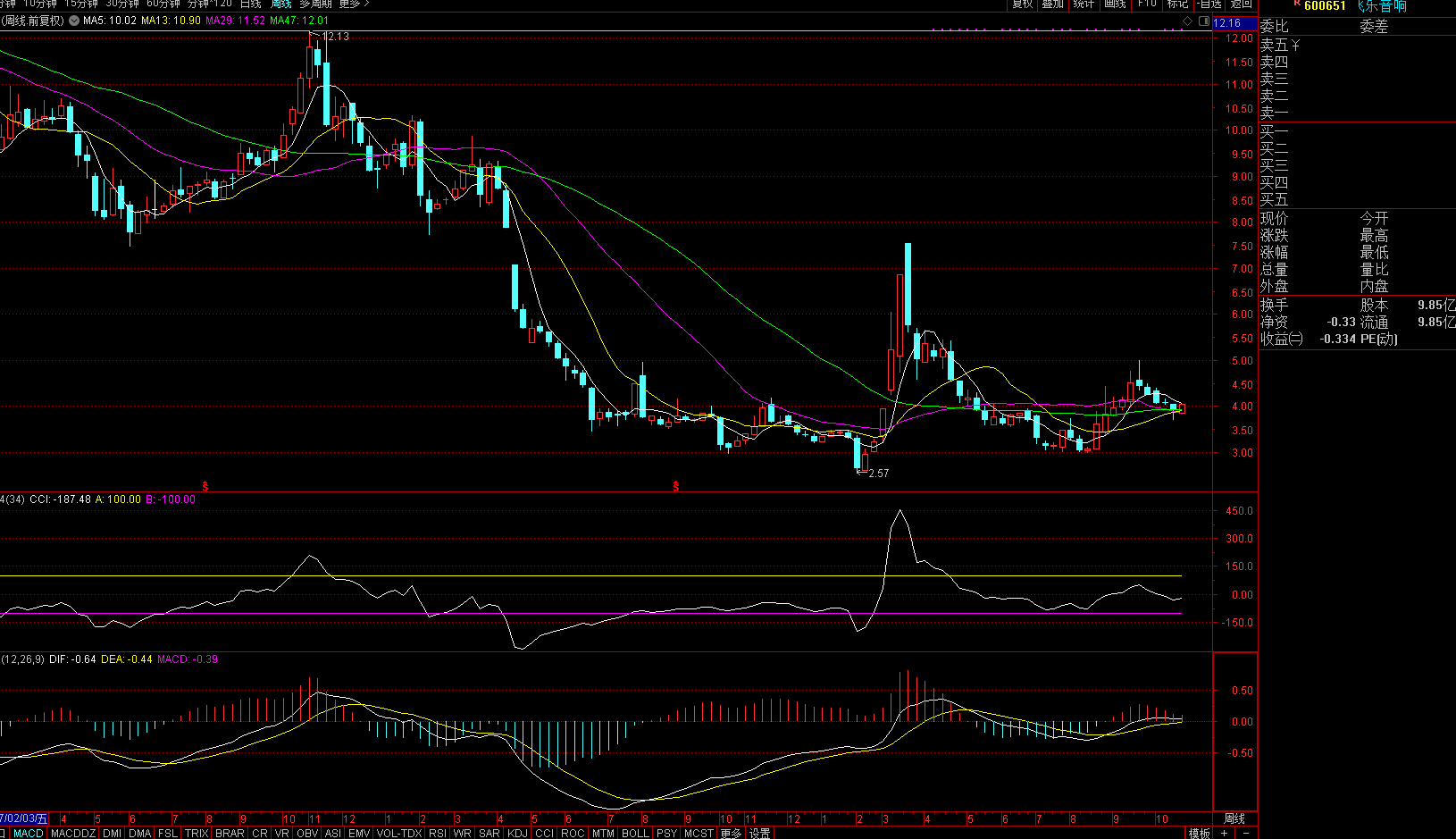
Task: Click the MA13: 10.90 legend value
Action: pos(172,21)
